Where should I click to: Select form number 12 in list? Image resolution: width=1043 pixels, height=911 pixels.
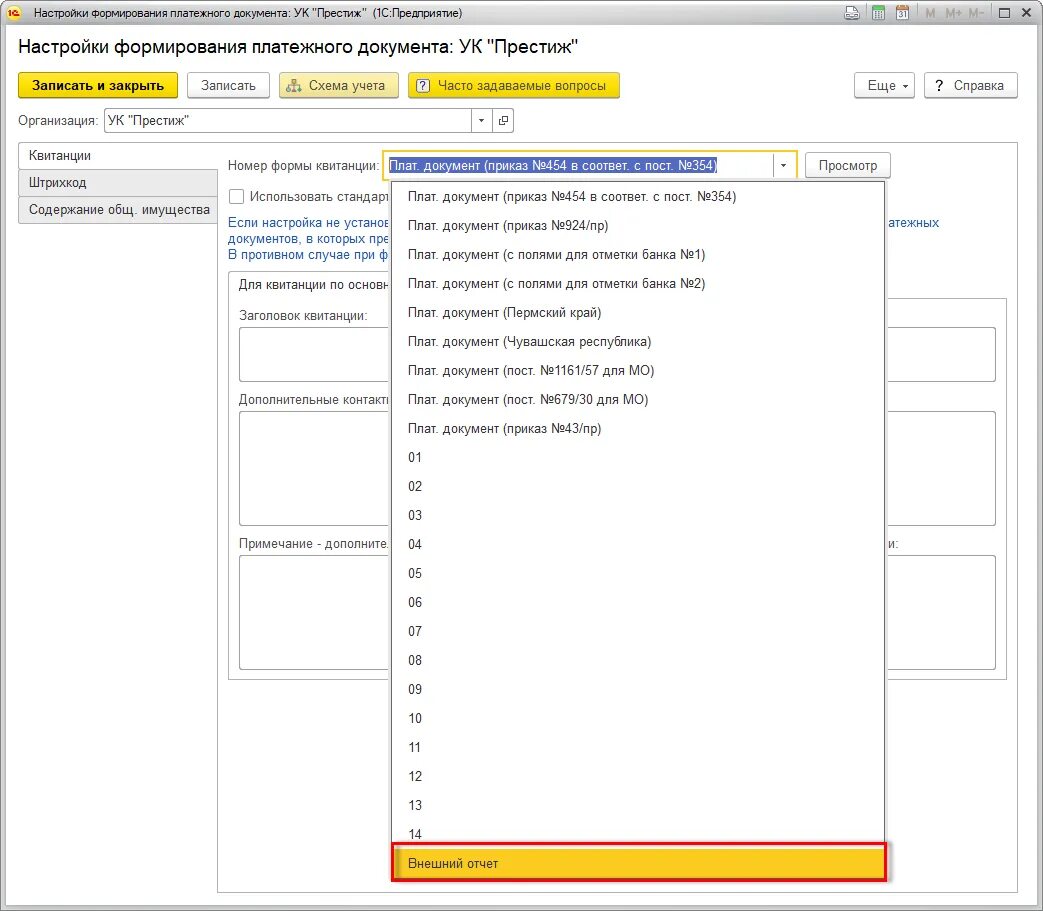639,777
